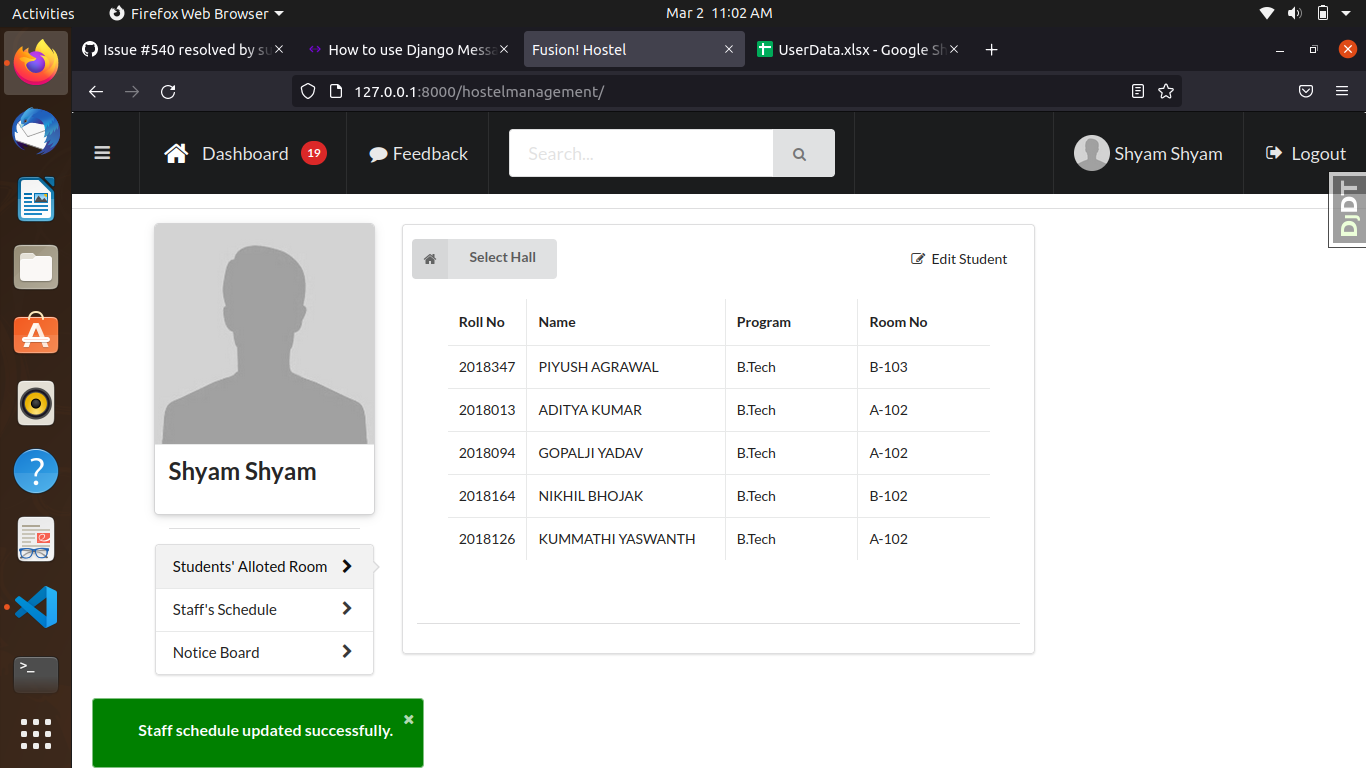Select the Fusion! Hostel tab
1366x768 pixels.
(x=634, y=49)
